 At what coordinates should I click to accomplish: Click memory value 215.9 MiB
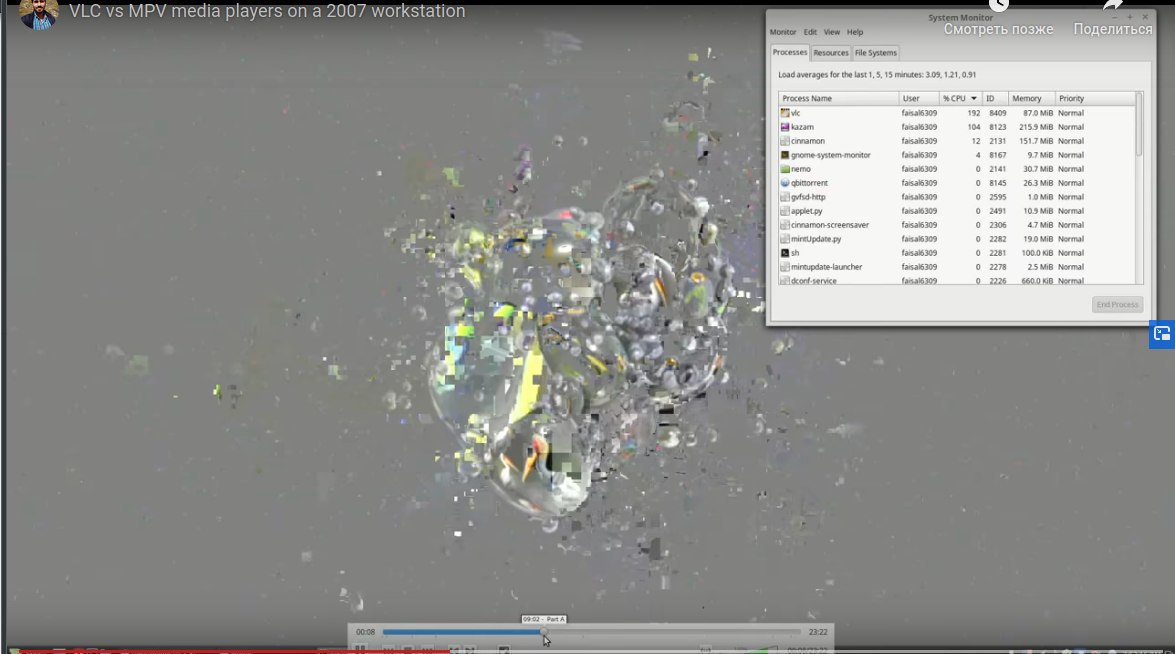(x=1036, y=127)
